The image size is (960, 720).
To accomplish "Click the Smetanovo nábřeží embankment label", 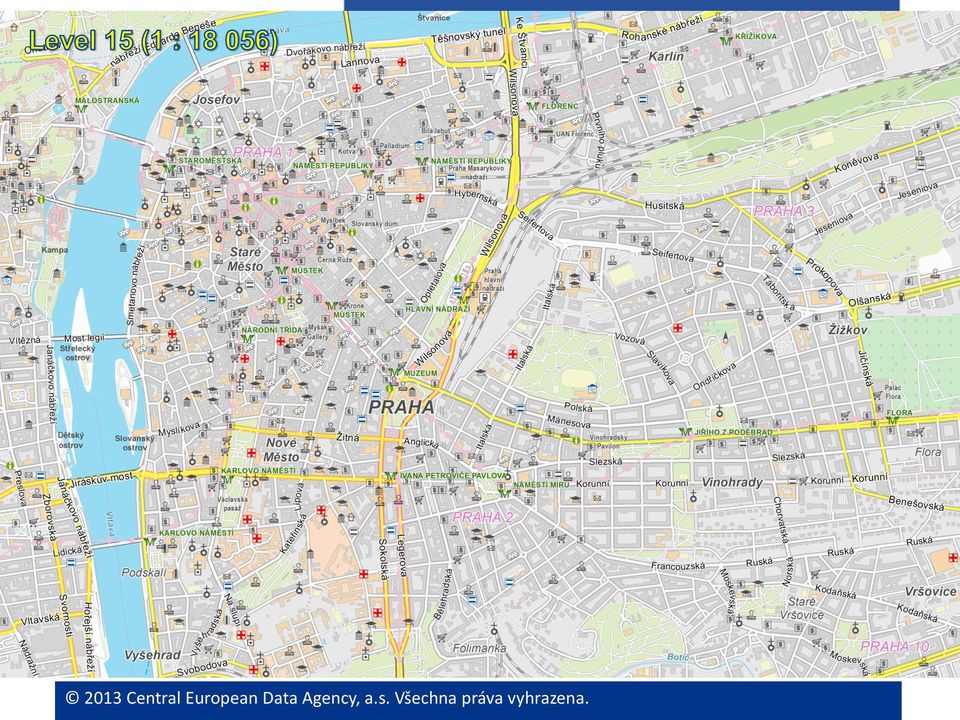I will coord(135,286).
